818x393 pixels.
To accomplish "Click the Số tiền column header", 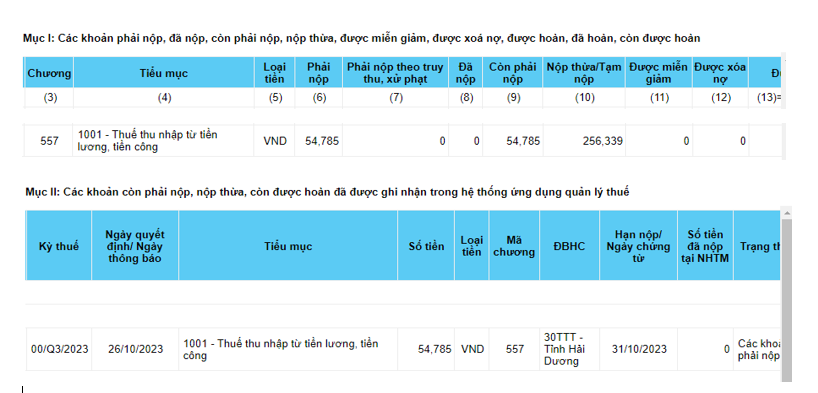I will (x=426, y=246).
